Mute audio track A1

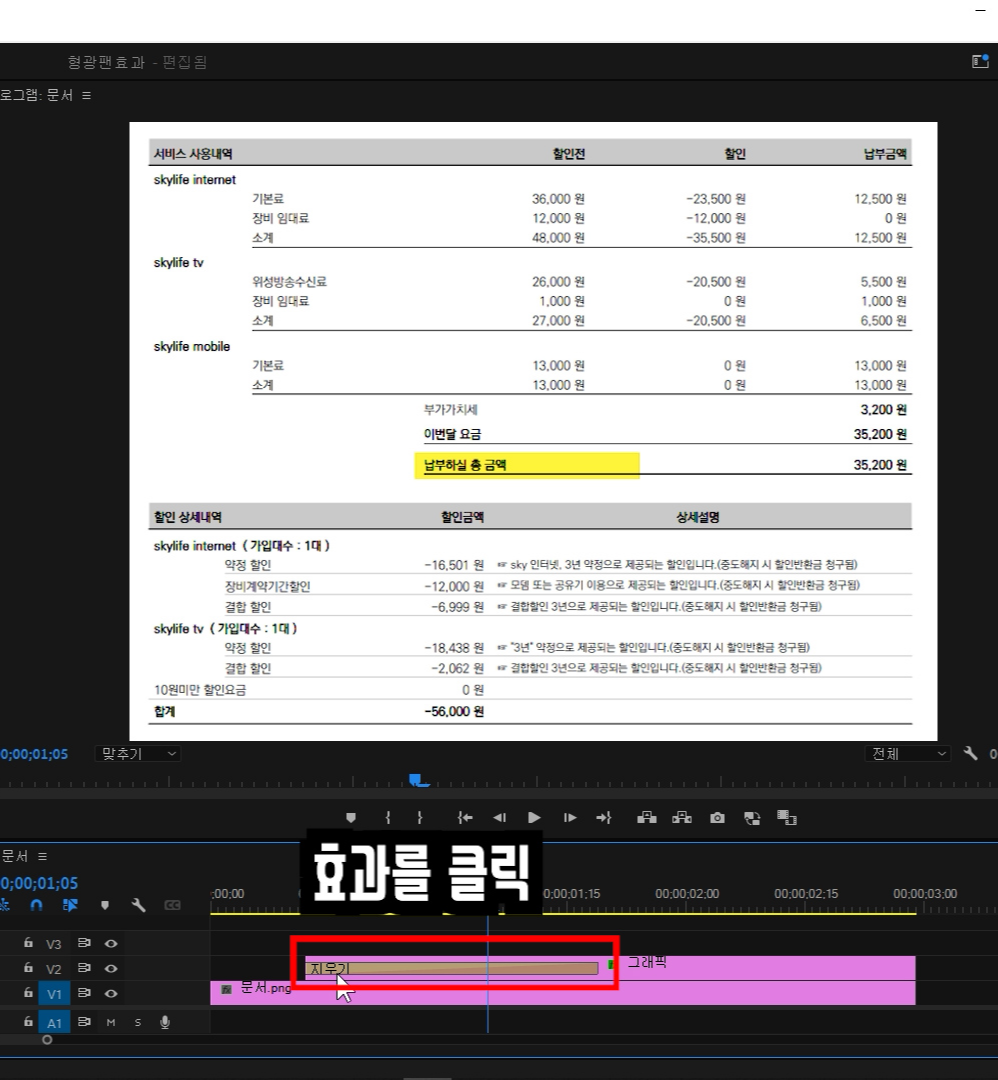coord(111,1022)
